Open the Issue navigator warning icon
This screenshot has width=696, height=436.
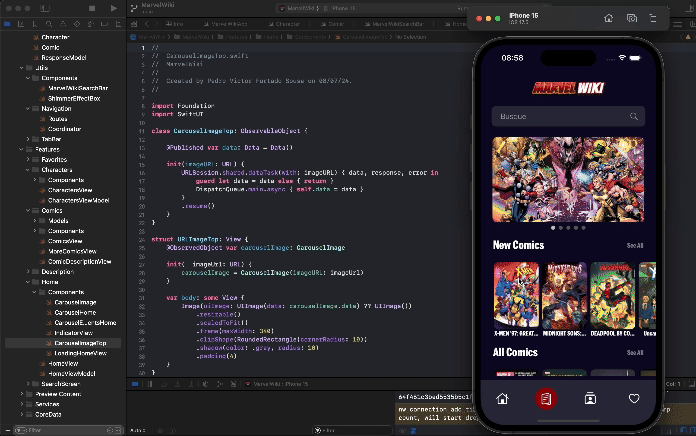pyautogui.click(x=63, y=24)
